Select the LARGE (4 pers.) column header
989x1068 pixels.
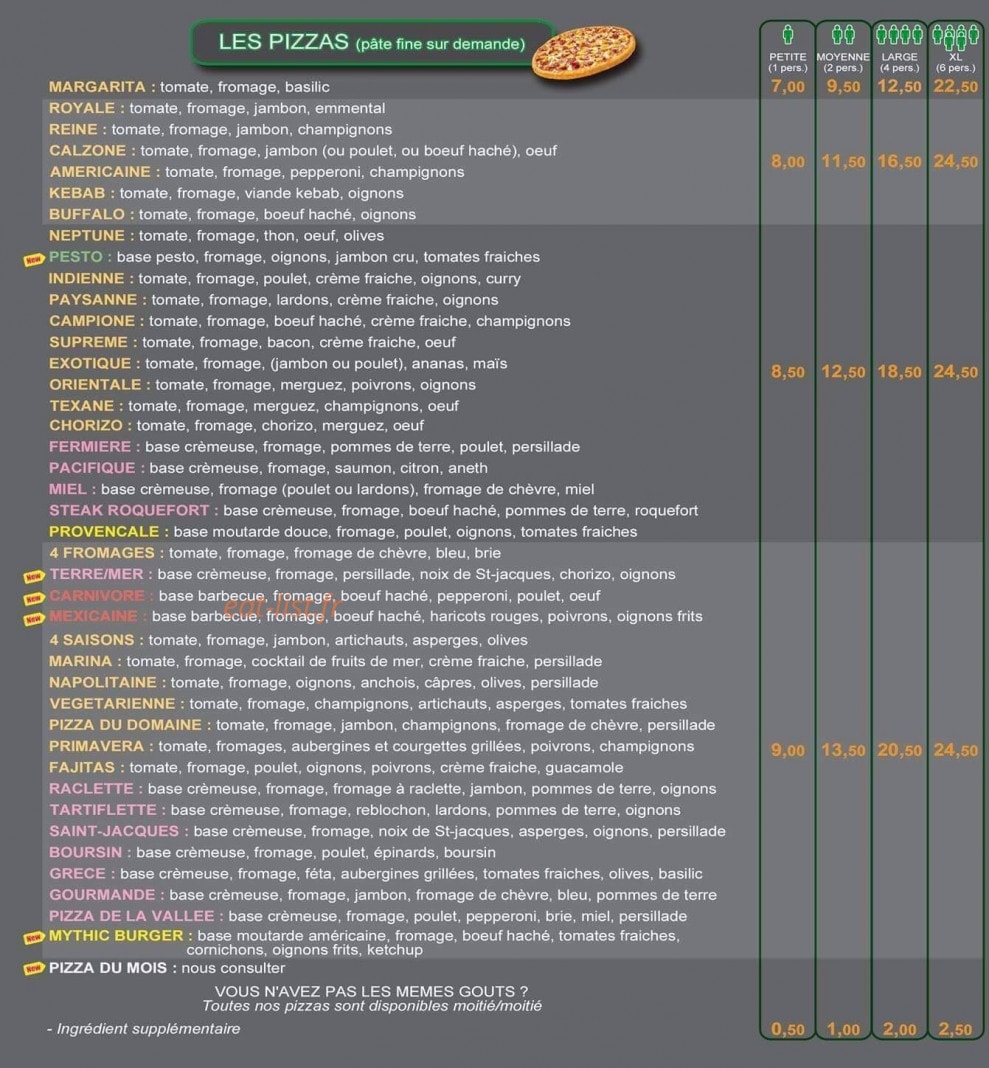coord(899,62)
